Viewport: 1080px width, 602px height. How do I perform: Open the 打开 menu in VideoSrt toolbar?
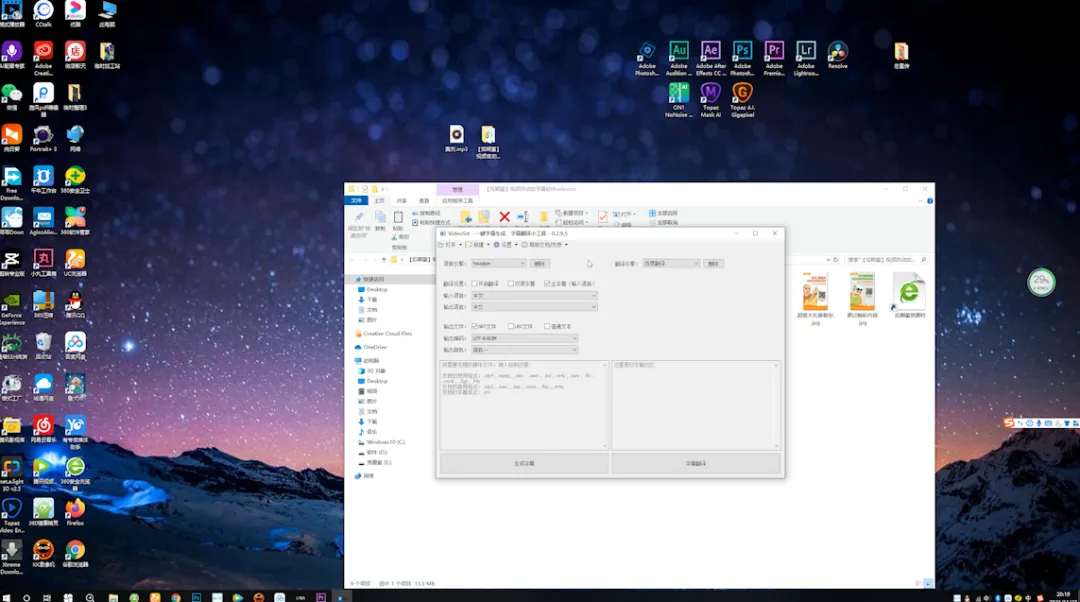pyautogui.click(x=449, y=245)
